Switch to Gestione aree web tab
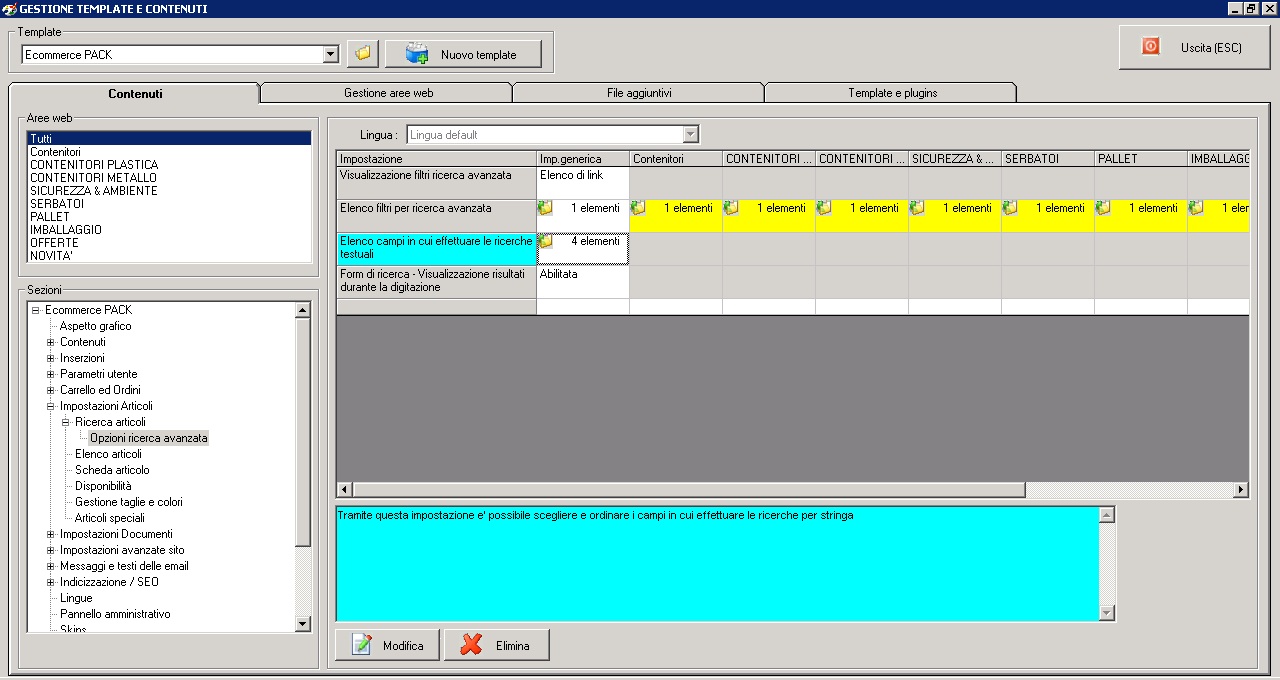The width and height of the screenshot is (1280, 680). 388,93
